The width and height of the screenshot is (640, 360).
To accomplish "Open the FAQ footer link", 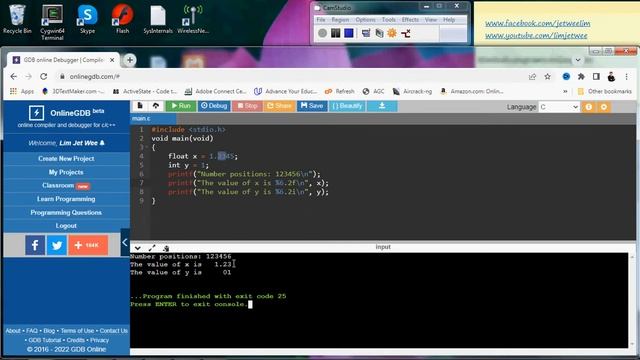I will 31,331.
